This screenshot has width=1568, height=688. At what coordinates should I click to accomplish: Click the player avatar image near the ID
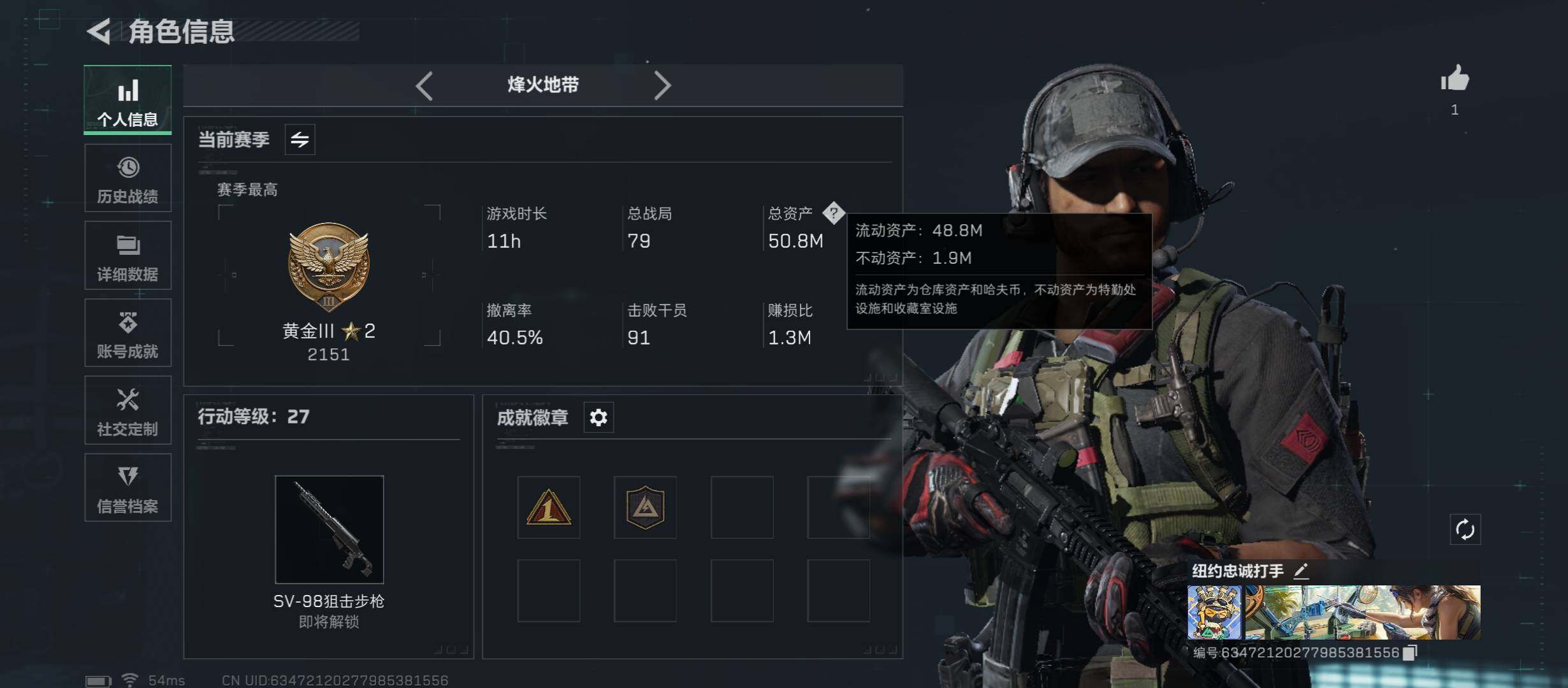point(1214,612)
